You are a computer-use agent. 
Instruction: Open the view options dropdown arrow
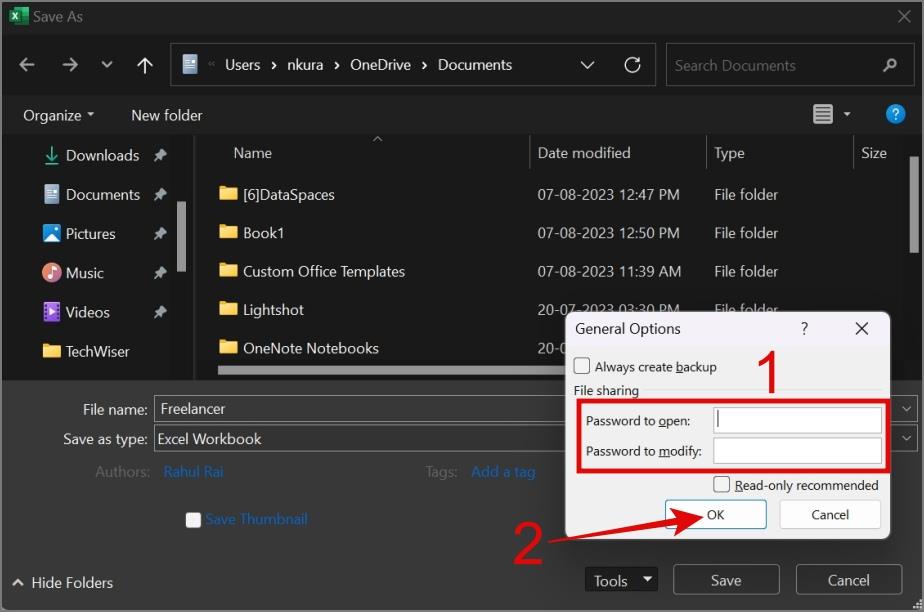847,114
